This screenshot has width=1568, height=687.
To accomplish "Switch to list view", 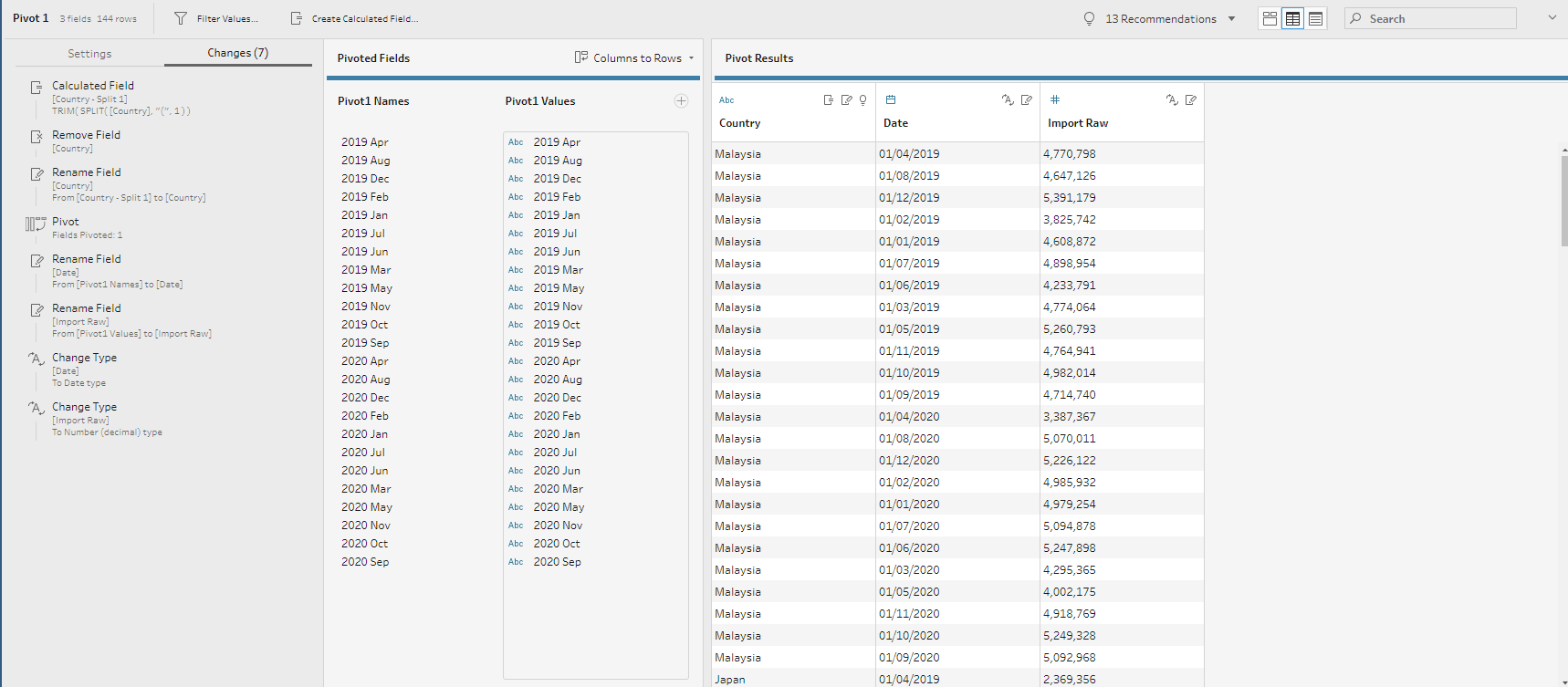I will [x=1315, y=18].
